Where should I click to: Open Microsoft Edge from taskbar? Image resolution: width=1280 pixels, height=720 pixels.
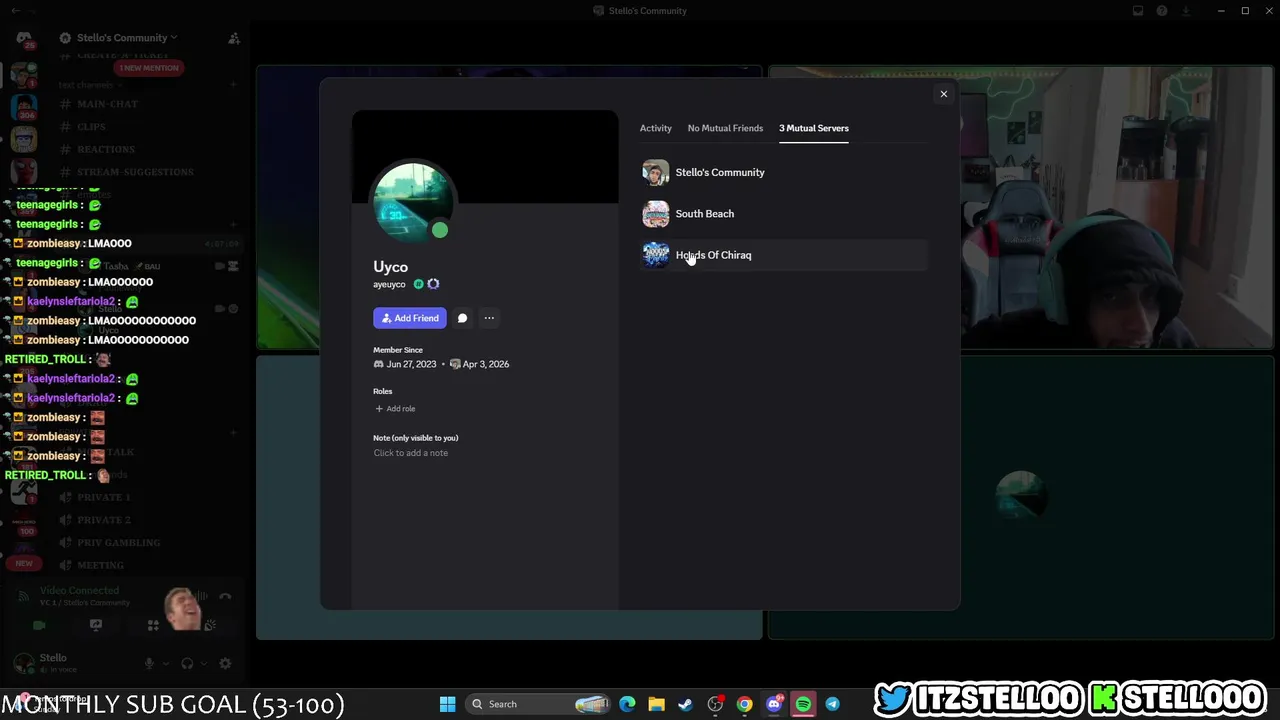click(x=627, y=704)
